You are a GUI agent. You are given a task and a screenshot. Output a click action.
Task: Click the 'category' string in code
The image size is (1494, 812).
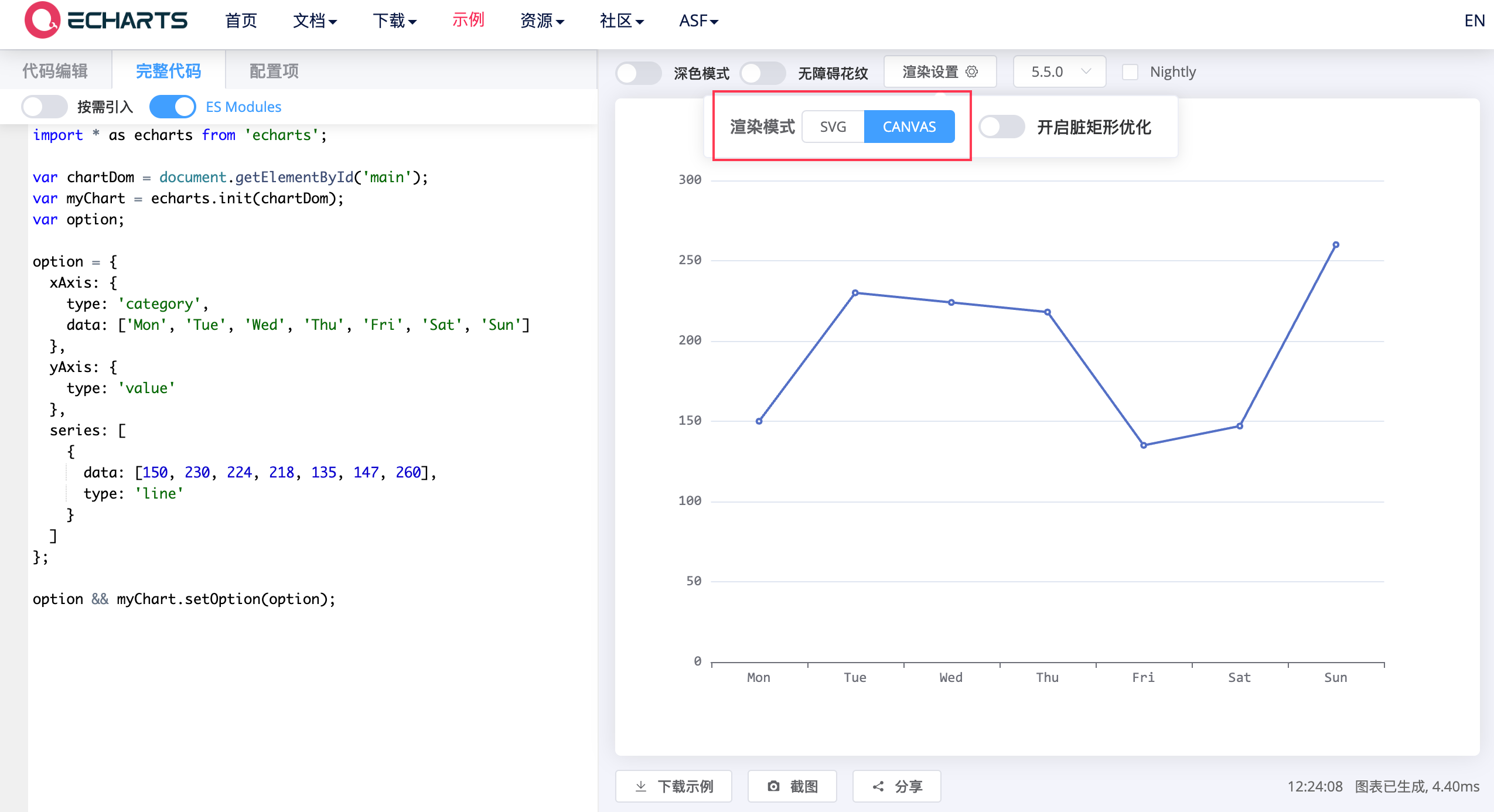coord(159,303)
